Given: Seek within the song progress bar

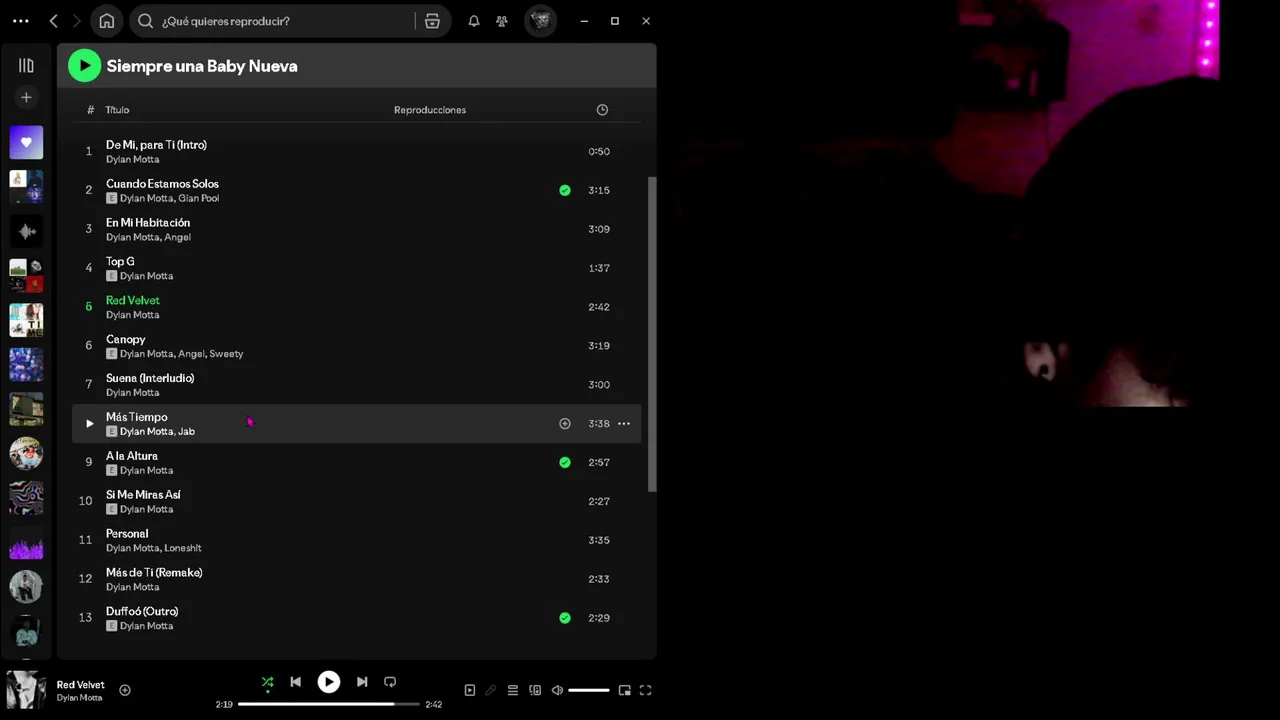Looking at the screenshot, I should pos(328,704).
